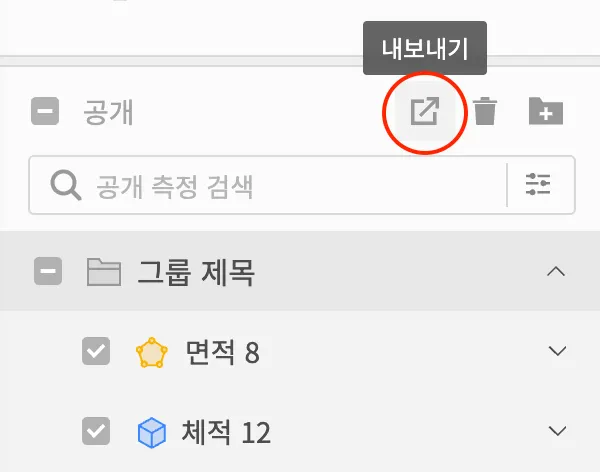Expand the 체적 12 details chevron
600x472 pixels.
tap(557, 431)
